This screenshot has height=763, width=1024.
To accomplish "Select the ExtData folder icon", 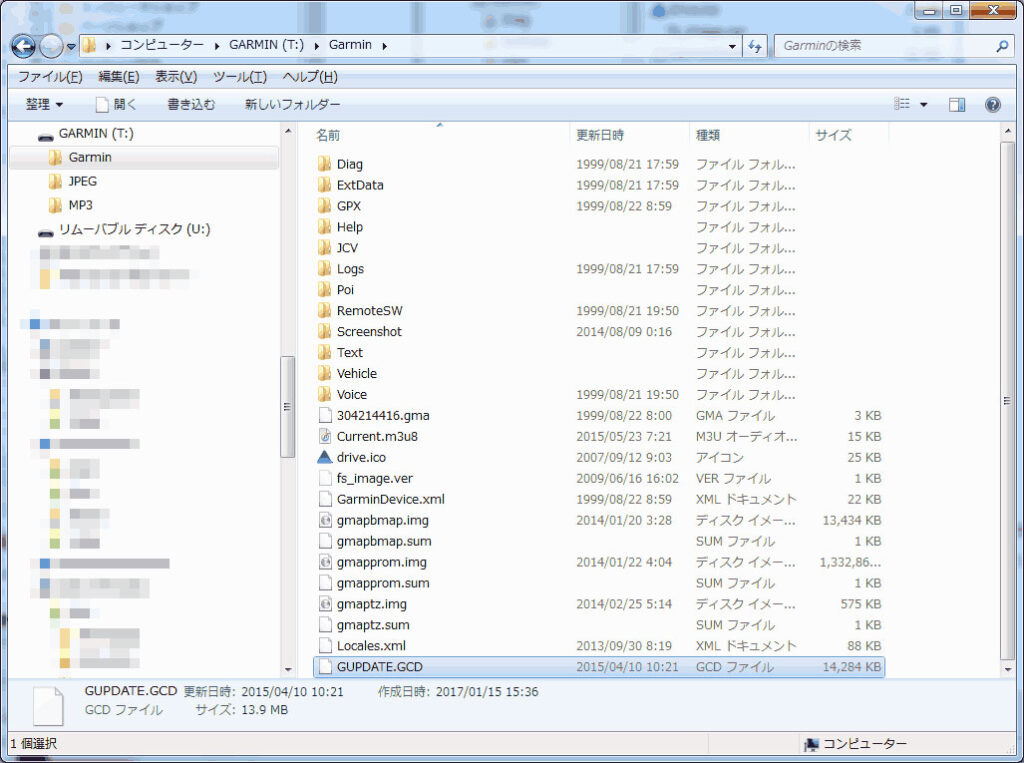I will [325, 185].
